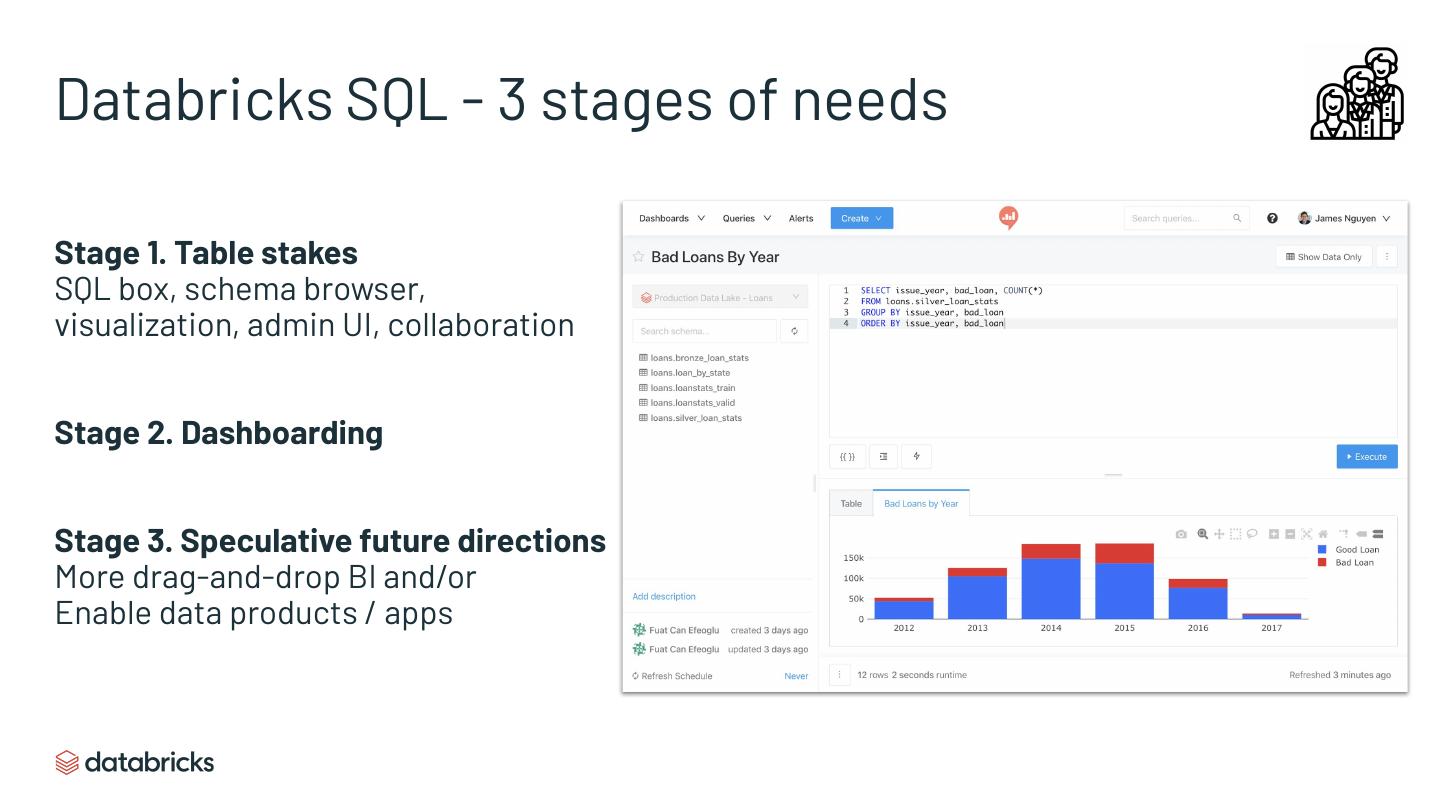Open the Queries dropdown menu

(747, 218)
